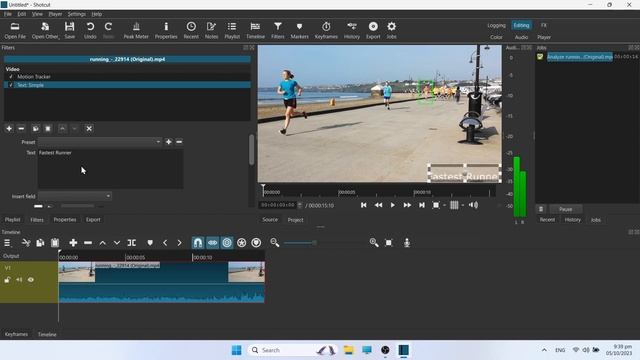Toggle ripple mode in timeline
Screen dimensions: 640x360
click(x=227, y=243)
